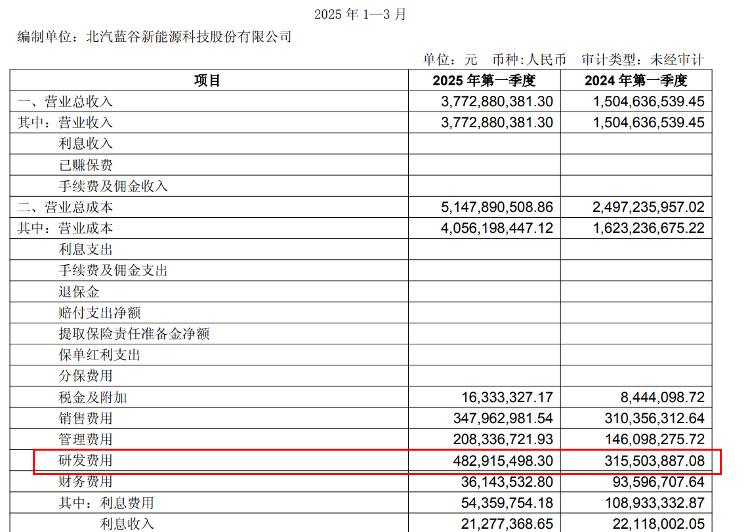Click the value 310,356,312.64

pos(655,418)
